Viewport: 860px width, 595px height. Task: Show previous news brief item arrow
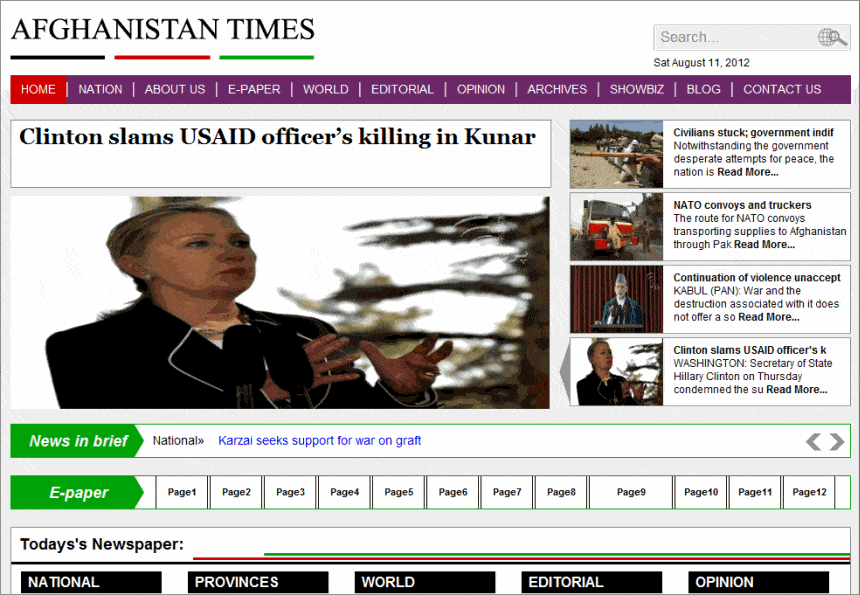(813, 441)
